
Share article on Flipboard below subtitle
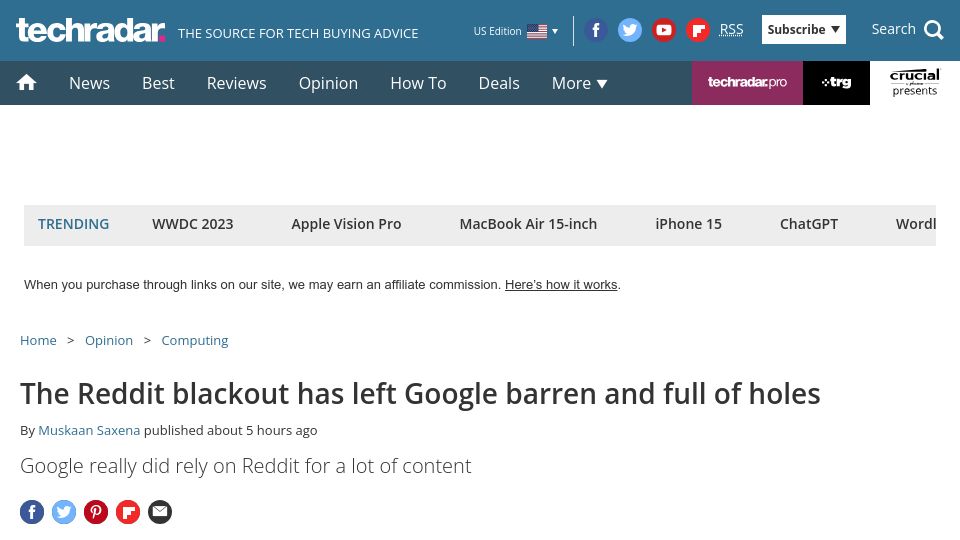128,512
